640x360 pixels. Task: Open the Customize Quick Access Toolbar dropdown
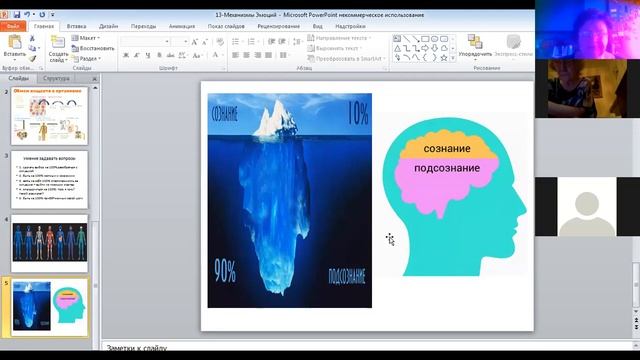point(52,15)
